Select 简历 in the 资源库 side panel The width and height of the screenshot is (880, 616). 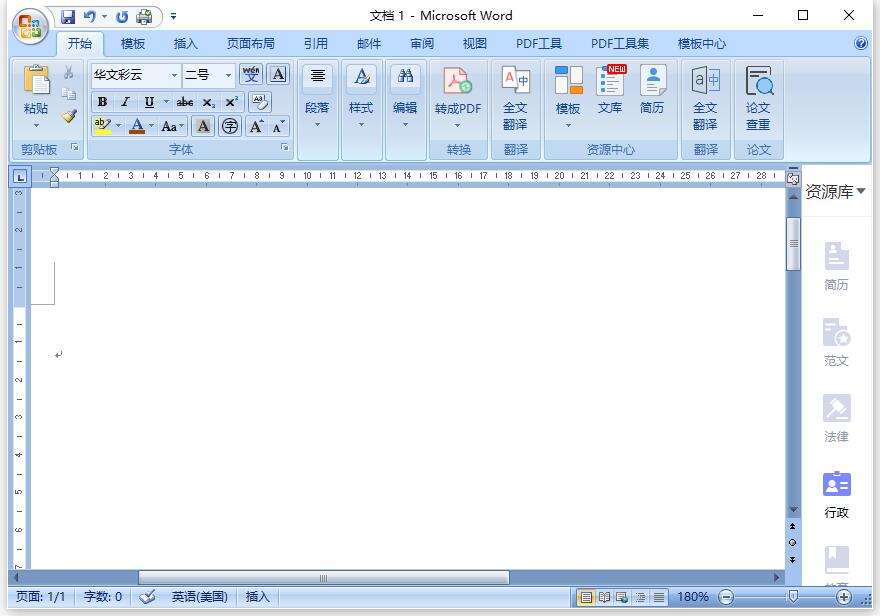point(836,266)
